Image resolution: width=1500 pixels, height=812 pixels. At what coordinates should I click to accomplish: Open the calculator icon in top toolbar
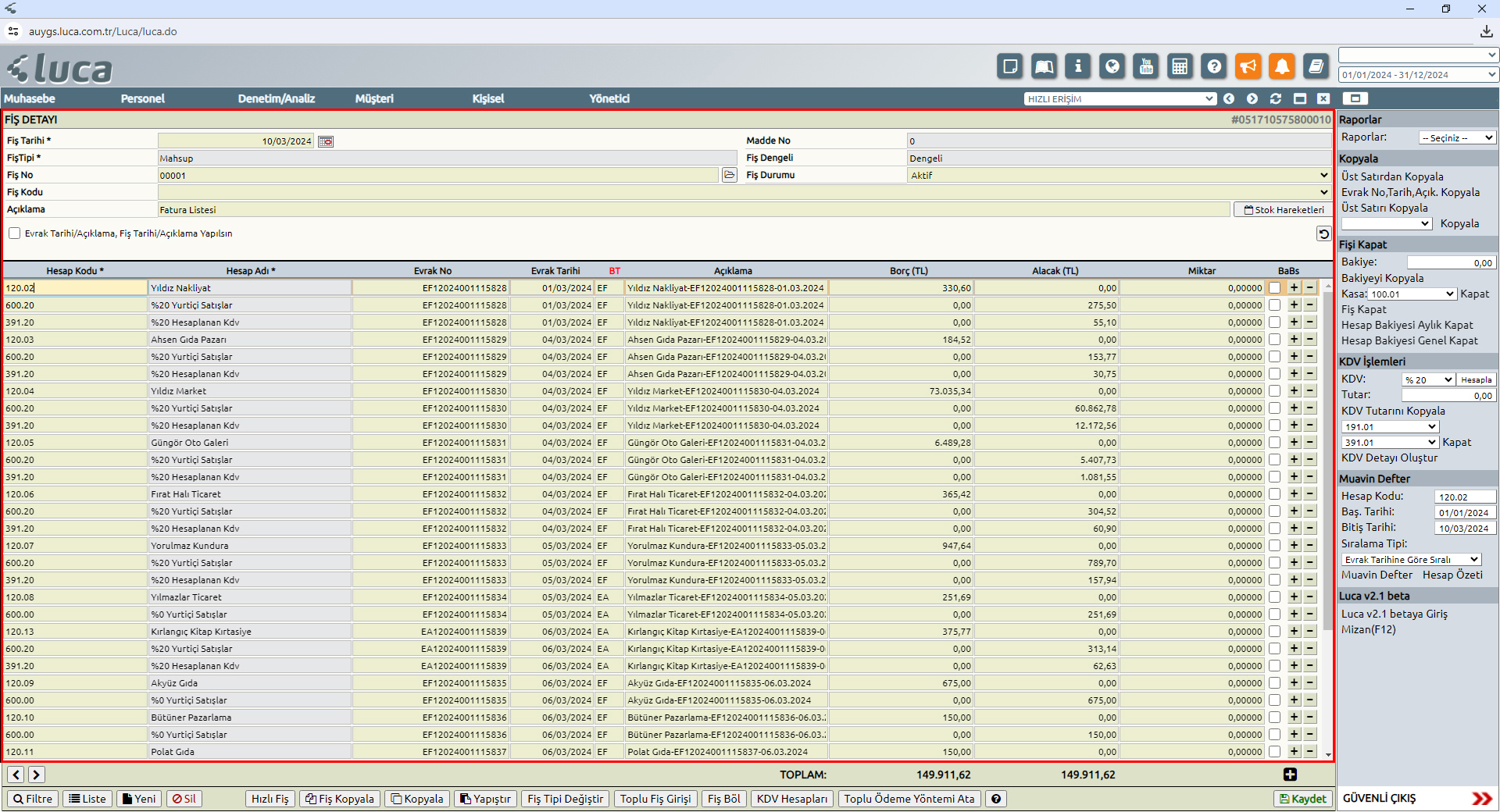1180,66
